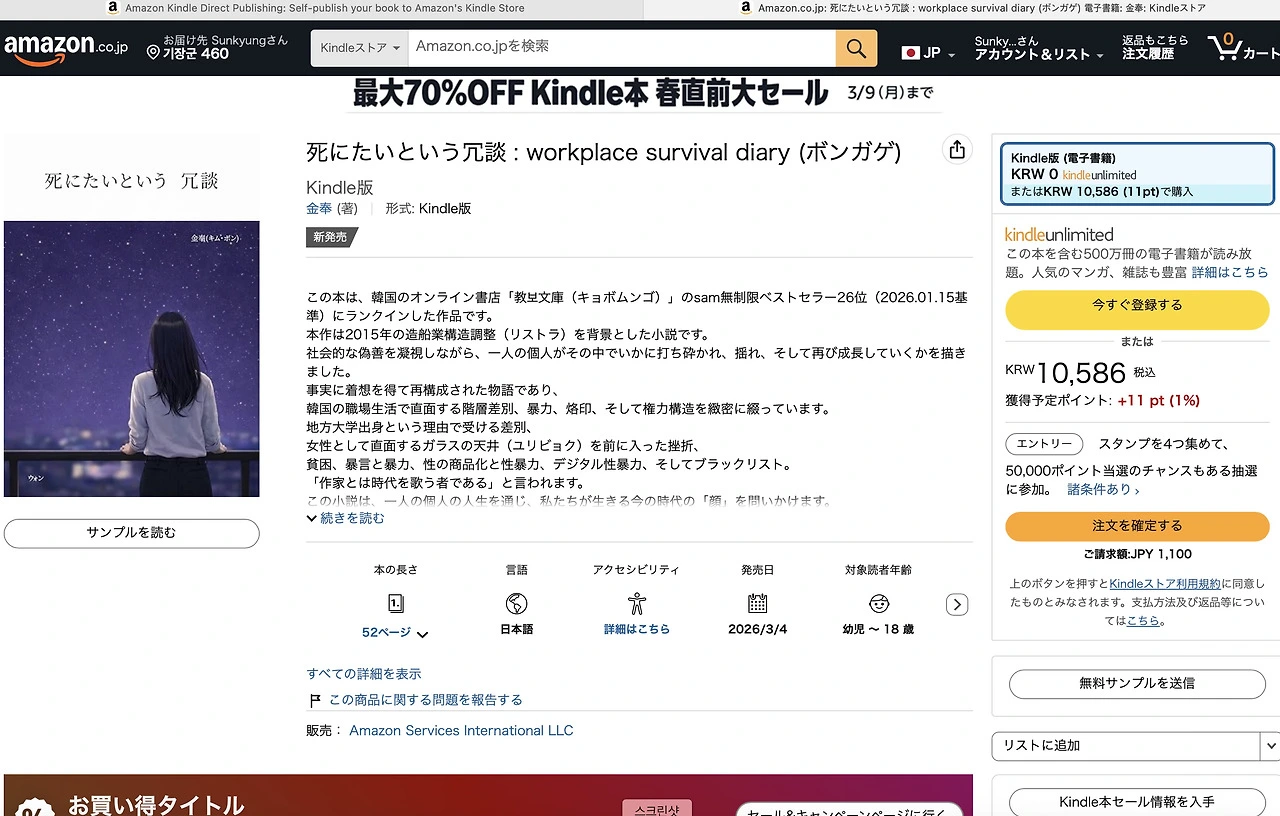Open the Kindleストア search category dropdown
Image resolution: width=1280 pixels, height=816 pixels.
tap(360, 48)
